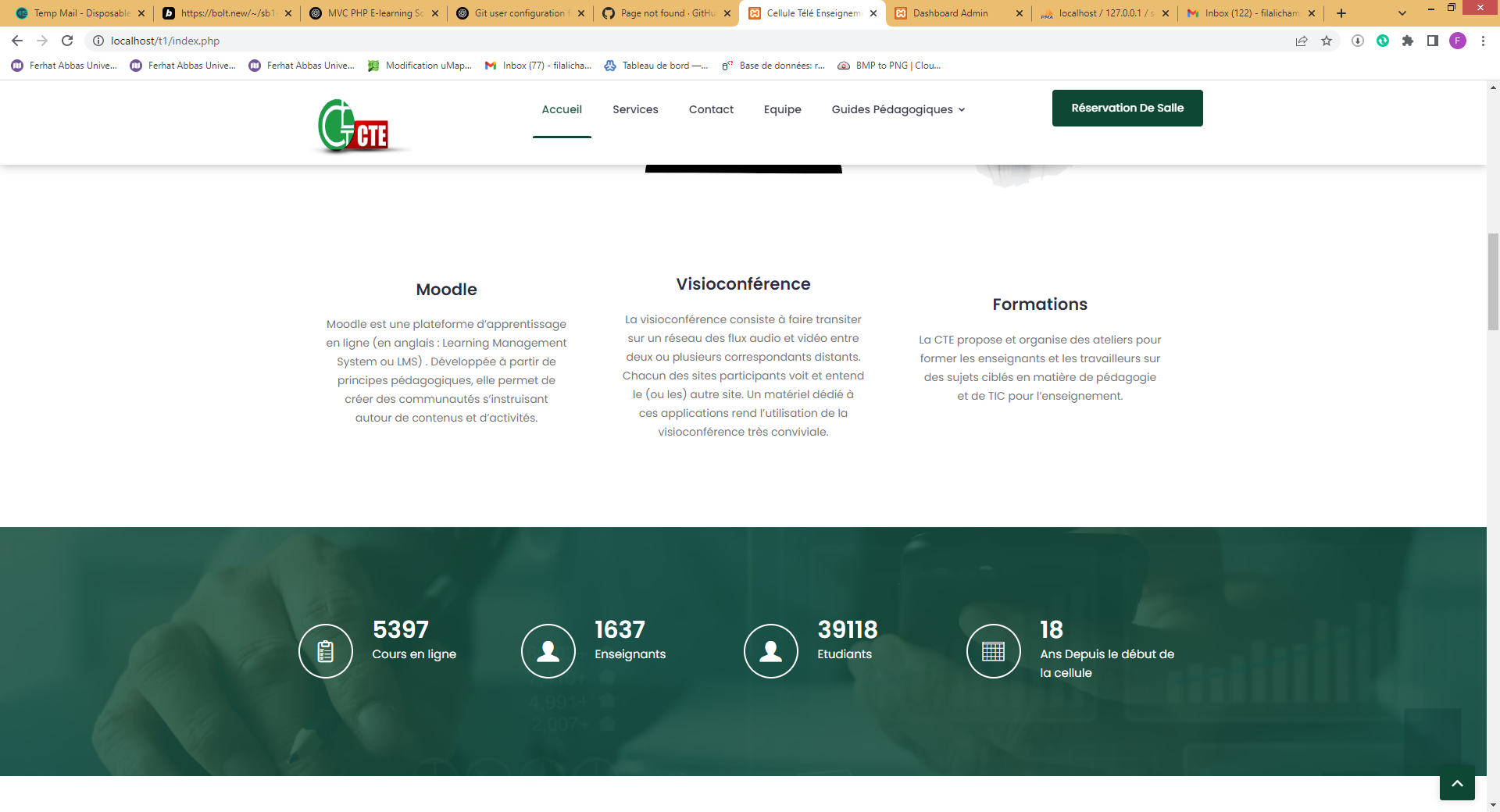Click the green Grammarly extension icon
The width and height of the screenshot is (1500, 812).
coord(1383,41)
